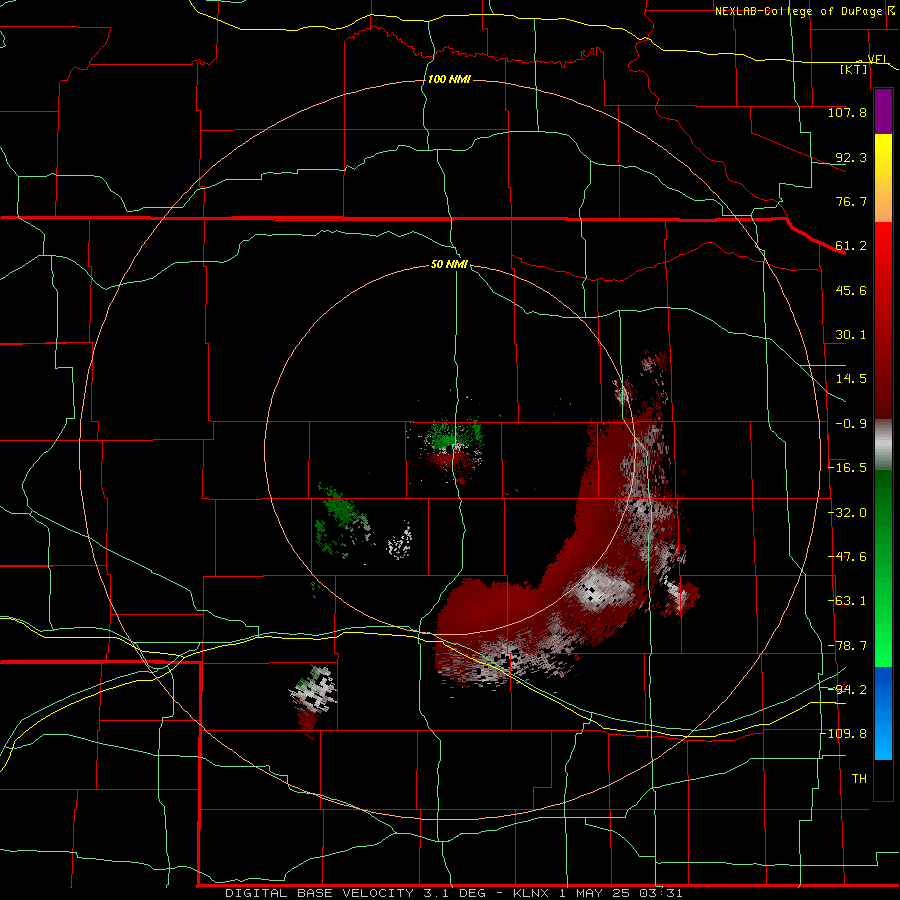Image resolution: width=900 pixels, height=900 pixels.
Task: Select the -32.0 scale value
Action: click(848, 513)
